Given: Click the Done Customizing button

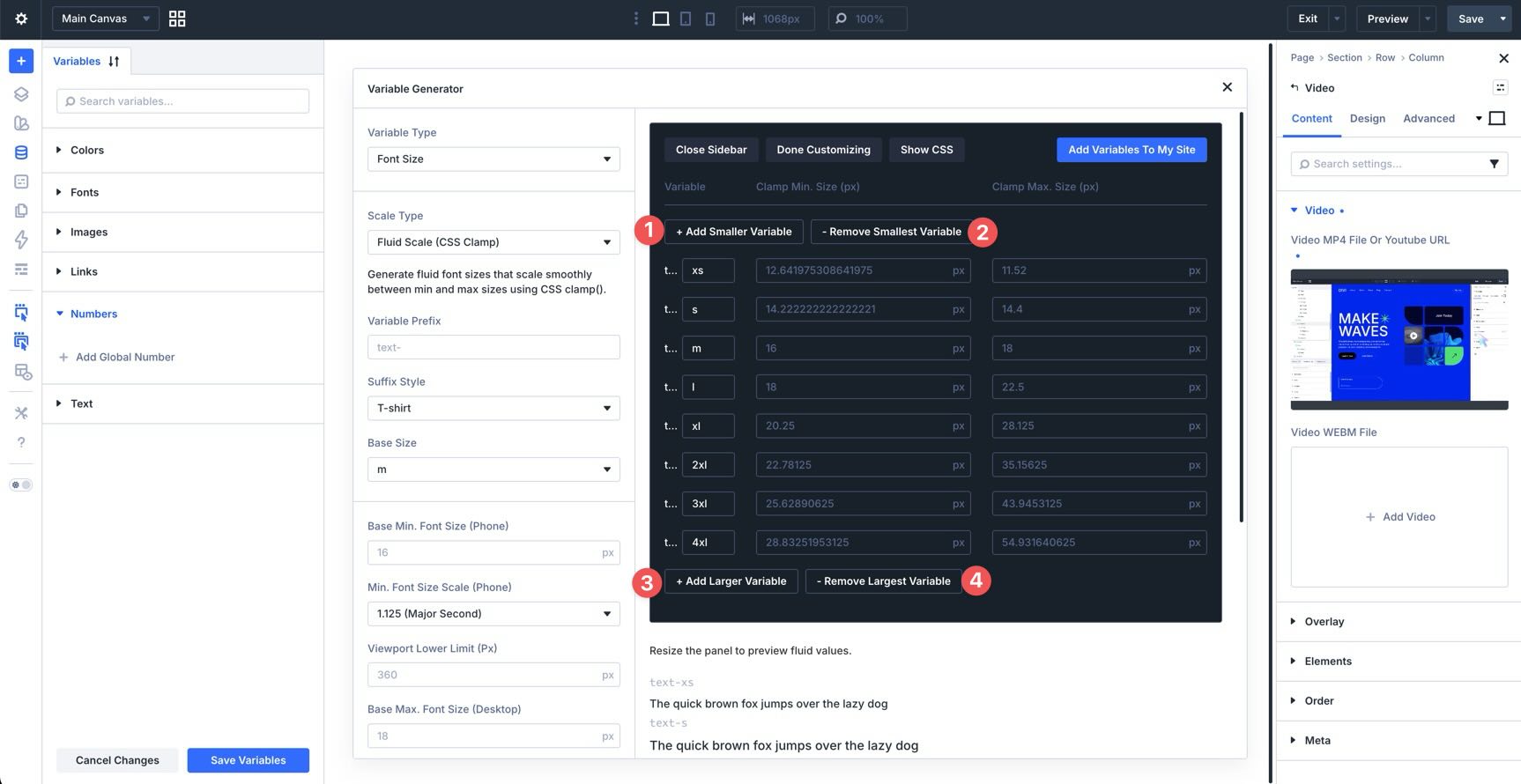Looking at the screenshot, I should (x=823, y=150).
